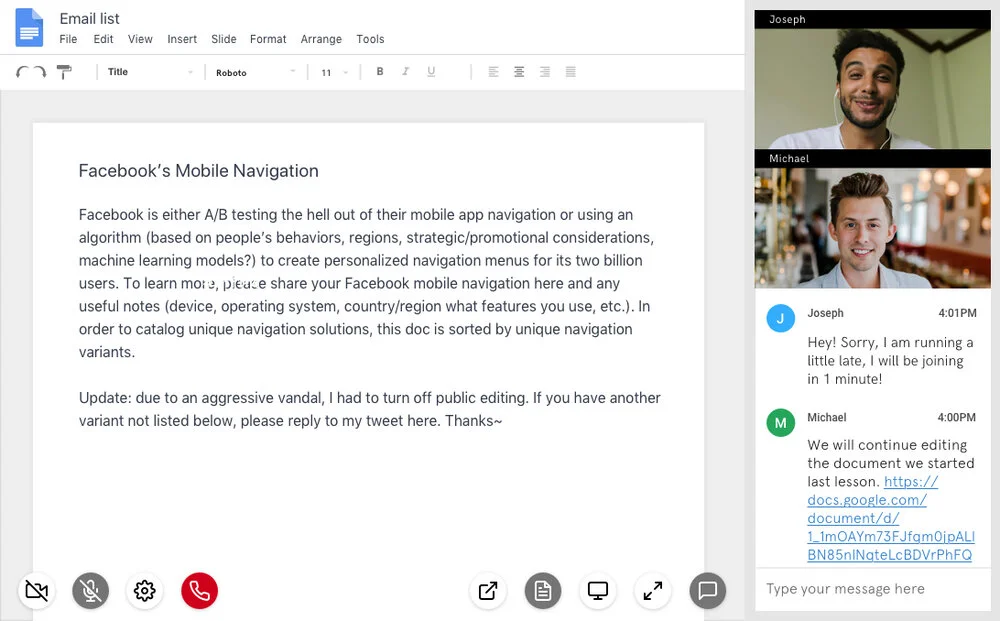Click the message input field

(x=872, y=588)
